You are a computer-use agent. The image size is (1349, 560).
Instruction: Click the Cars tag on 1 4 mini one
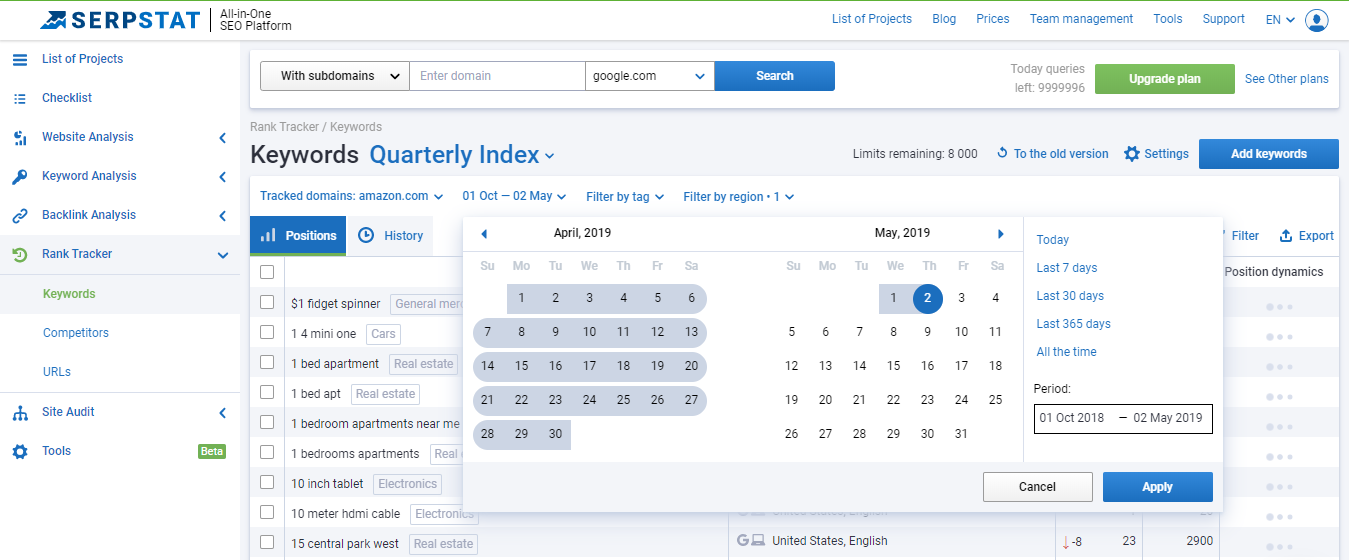(x=383, y=334)
